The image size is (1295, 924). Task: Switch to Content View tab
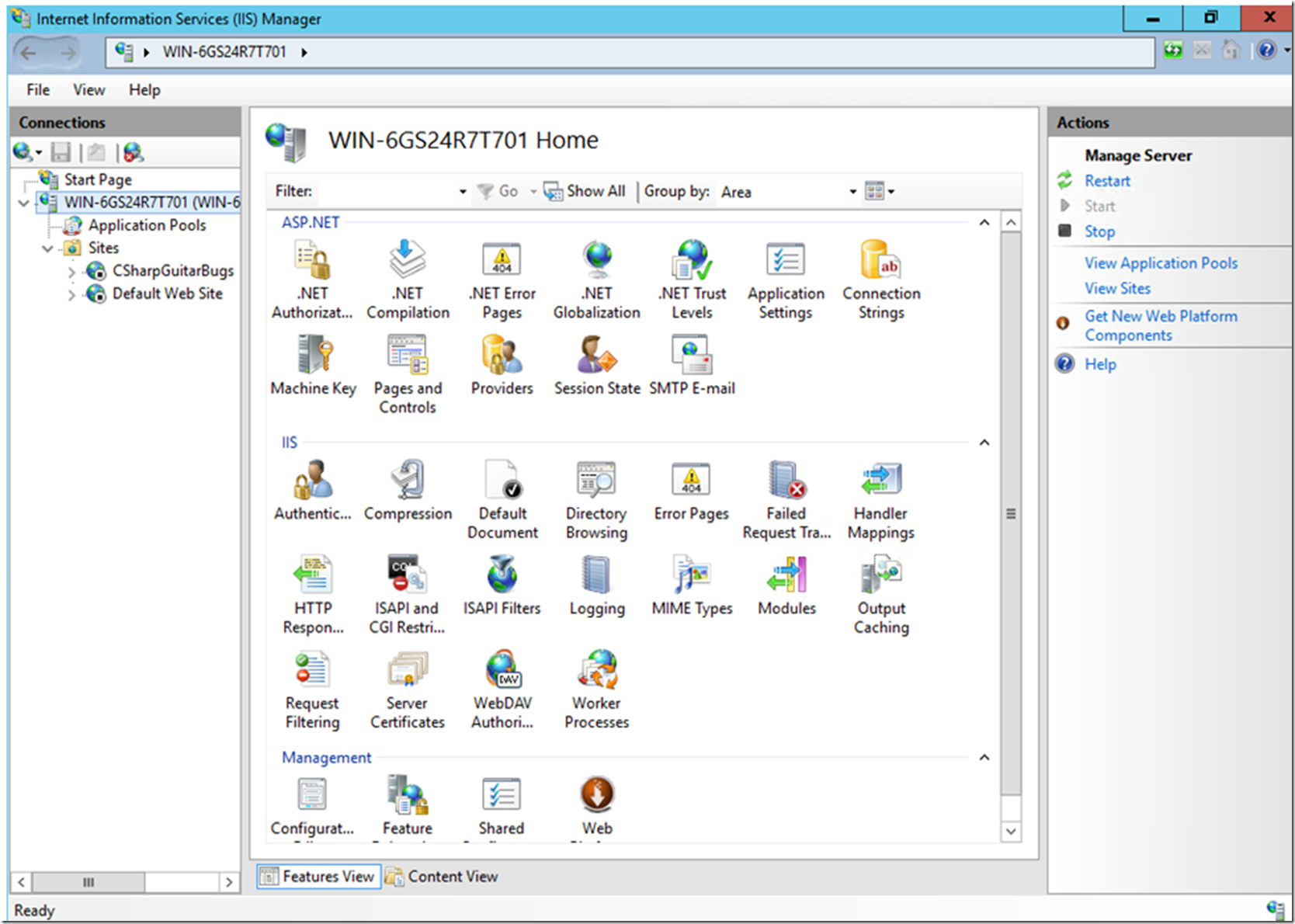coord(443,877)
